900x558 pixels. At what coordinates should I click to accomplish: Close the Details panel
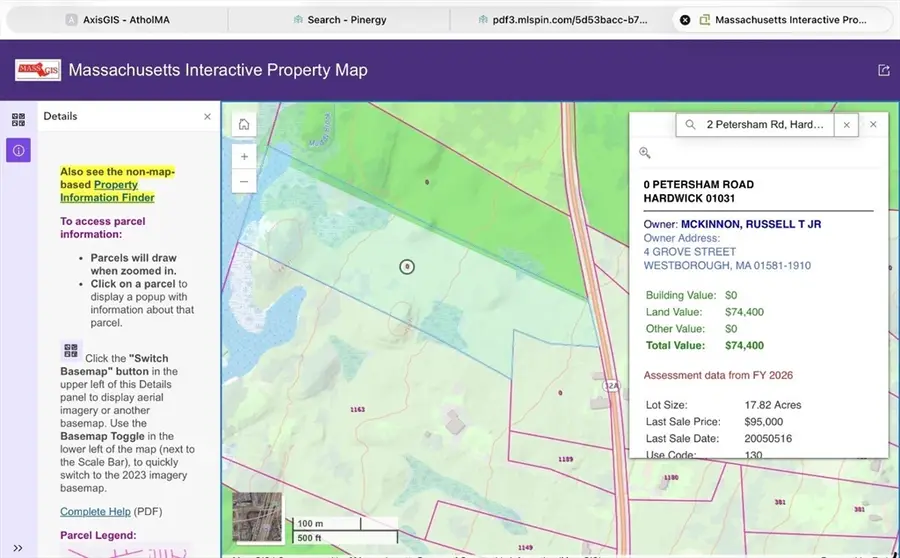(207, 117)
